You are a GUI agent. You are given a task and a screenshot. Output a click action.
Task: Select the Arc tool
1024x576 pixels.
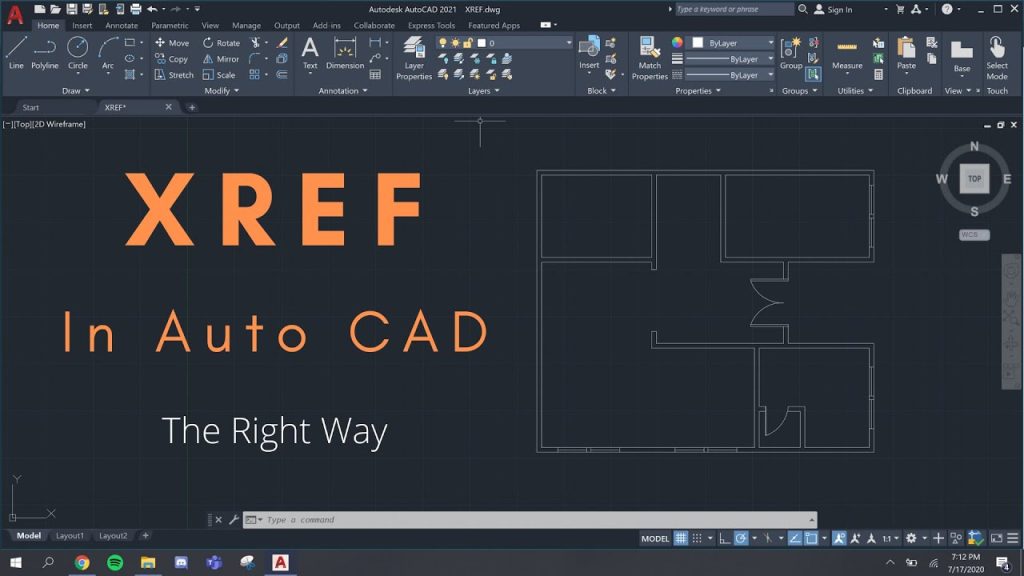(x=108, y=53)
